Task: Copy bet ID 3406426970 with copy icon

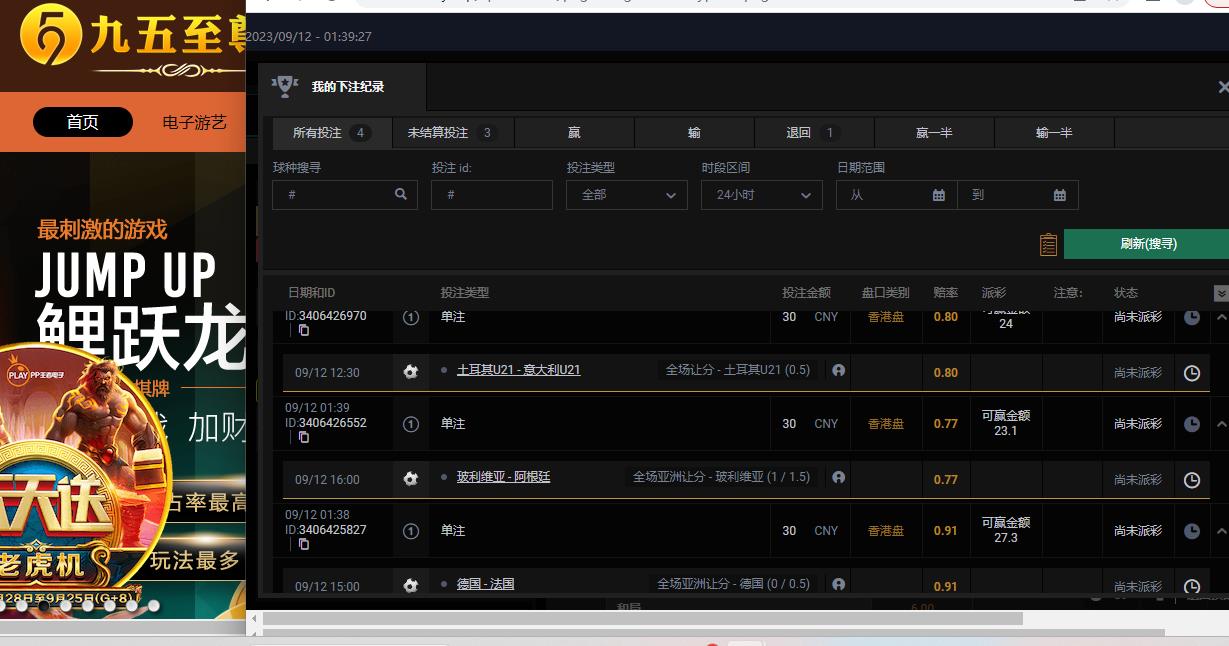Action: pyautogui.click(x=303, y=330)
